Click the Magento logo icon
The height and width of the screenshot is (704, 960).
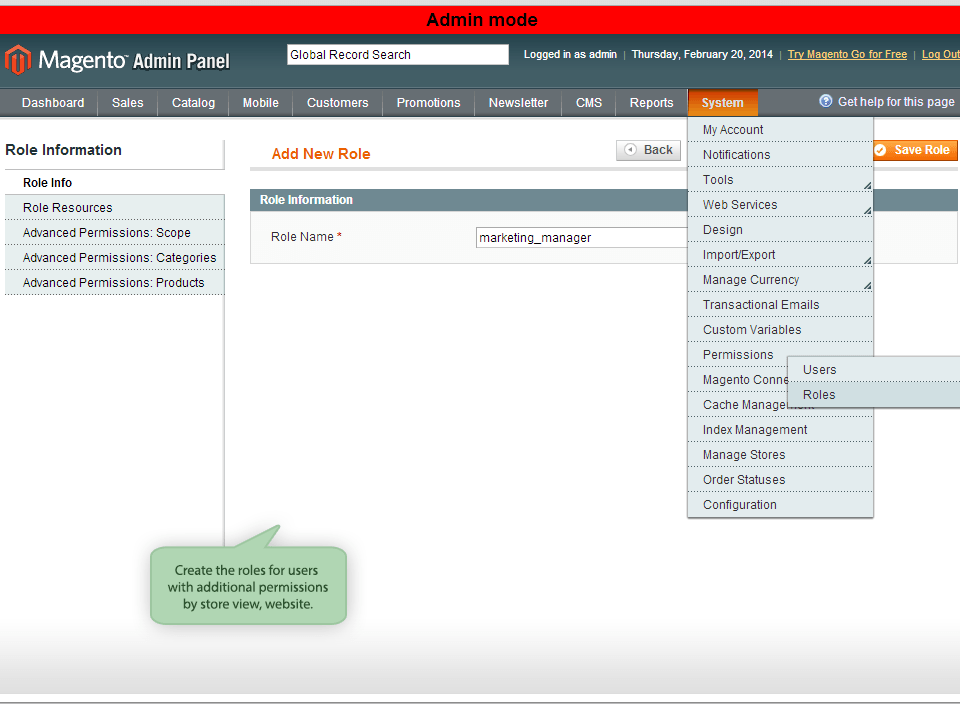[18, 60]
